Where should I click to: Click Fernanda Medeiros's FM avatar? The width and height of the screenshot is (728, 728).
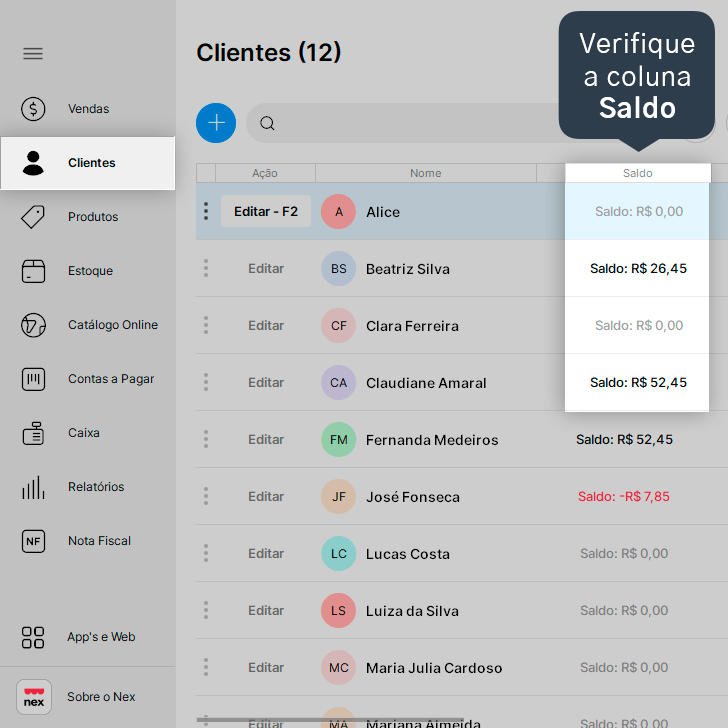coord(338,440)
